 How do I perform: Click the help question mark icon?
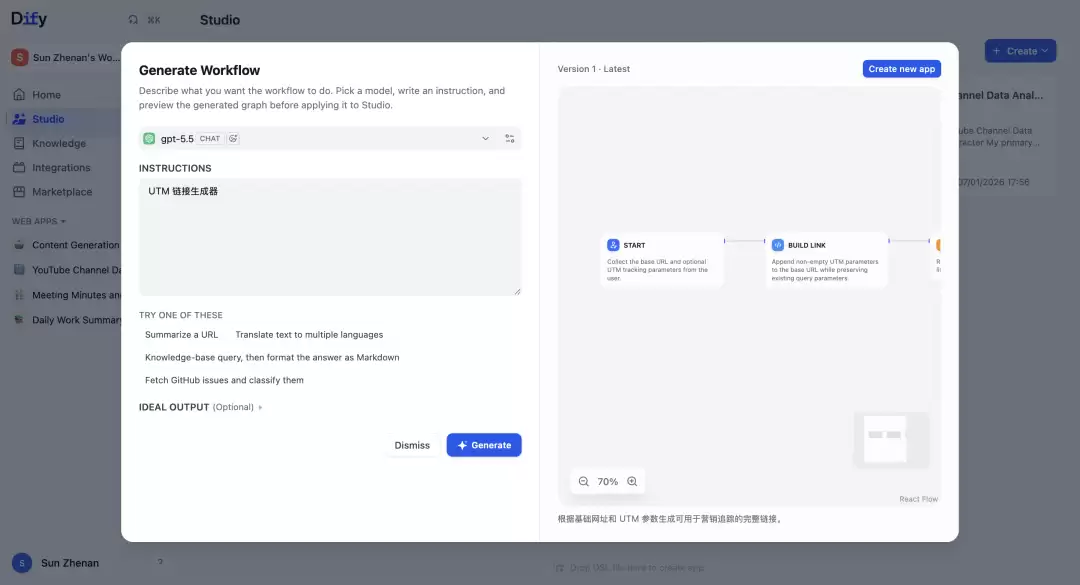click(160, 562)
